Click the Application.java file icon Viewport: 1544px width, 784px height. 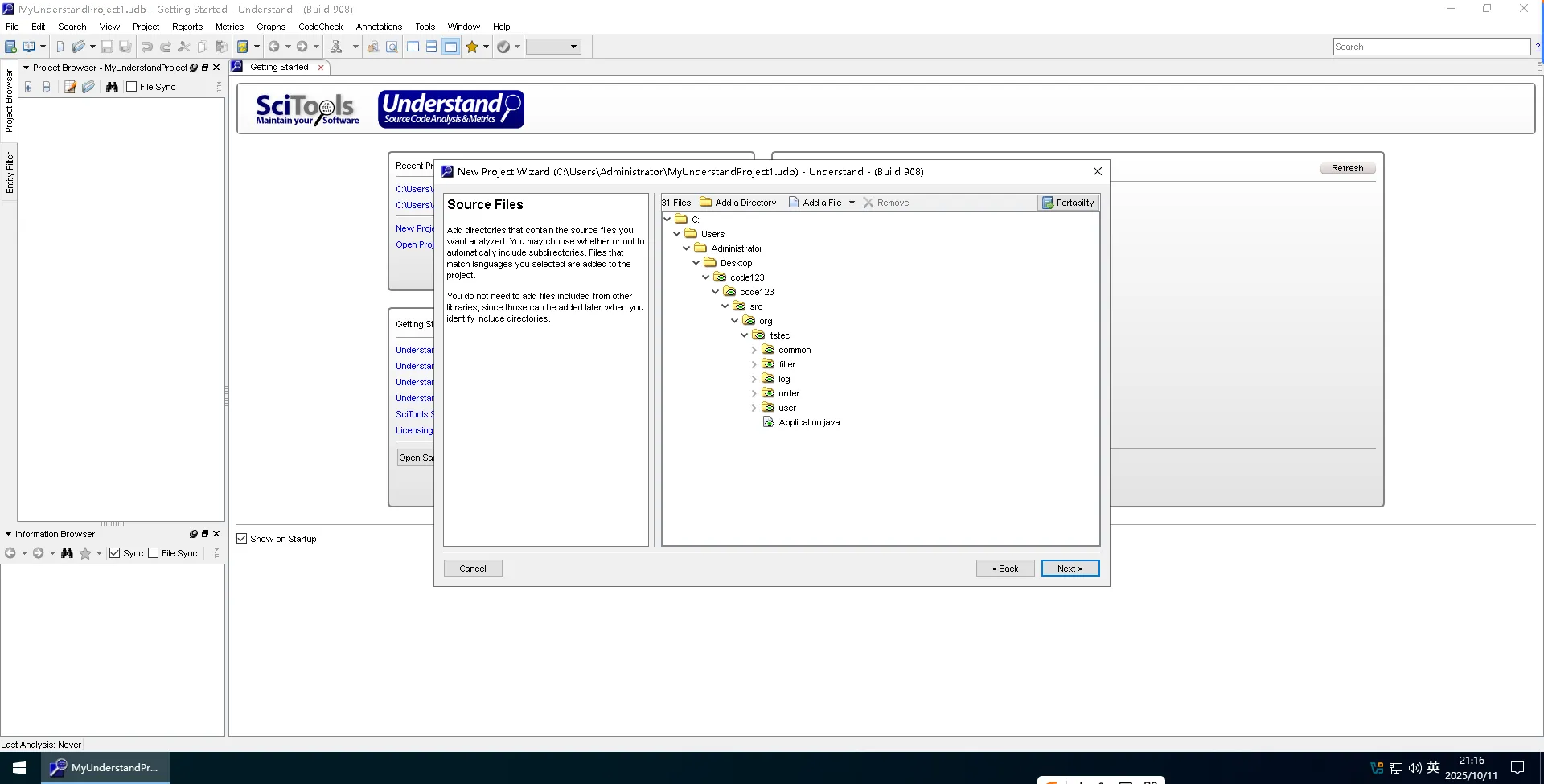click(769, 422)
